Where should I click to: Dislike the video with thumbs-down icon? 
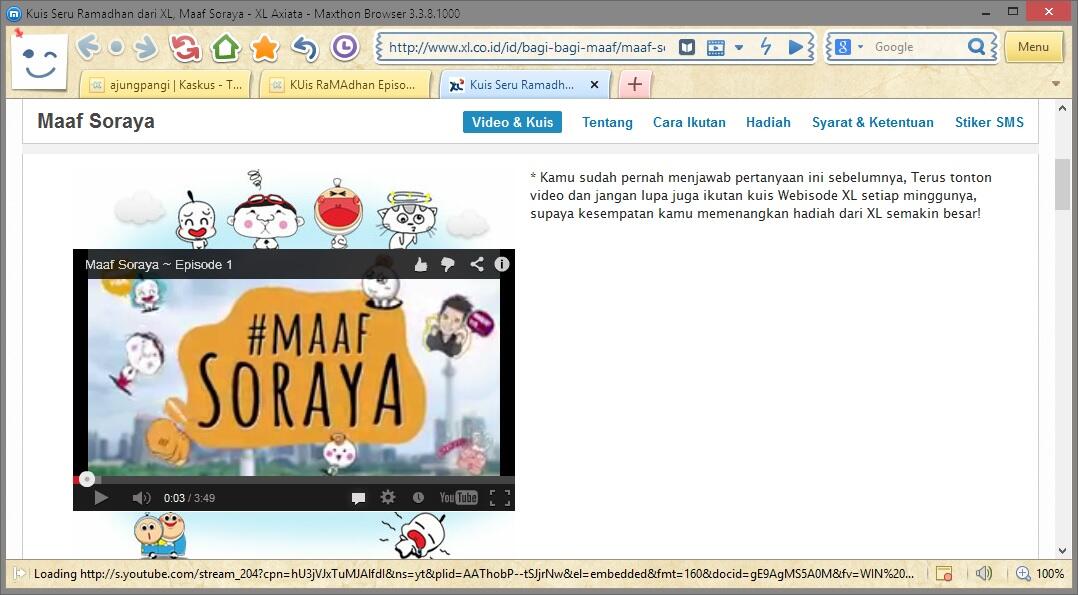pyautogui.click(x=448, y=265)
